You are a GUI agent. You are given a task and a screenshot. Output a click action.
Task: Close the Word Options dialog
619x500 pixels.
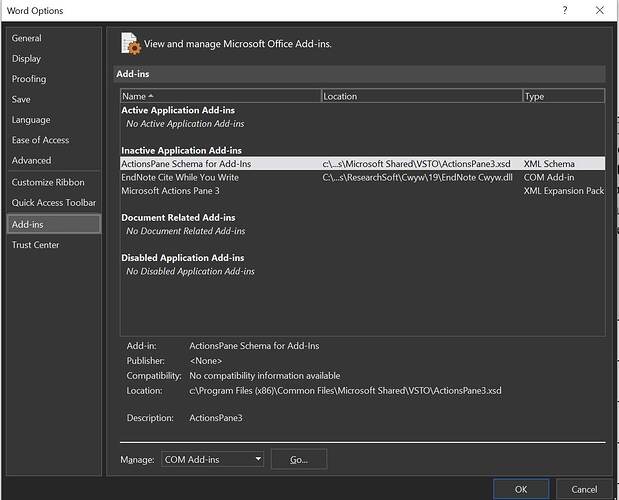600,10
